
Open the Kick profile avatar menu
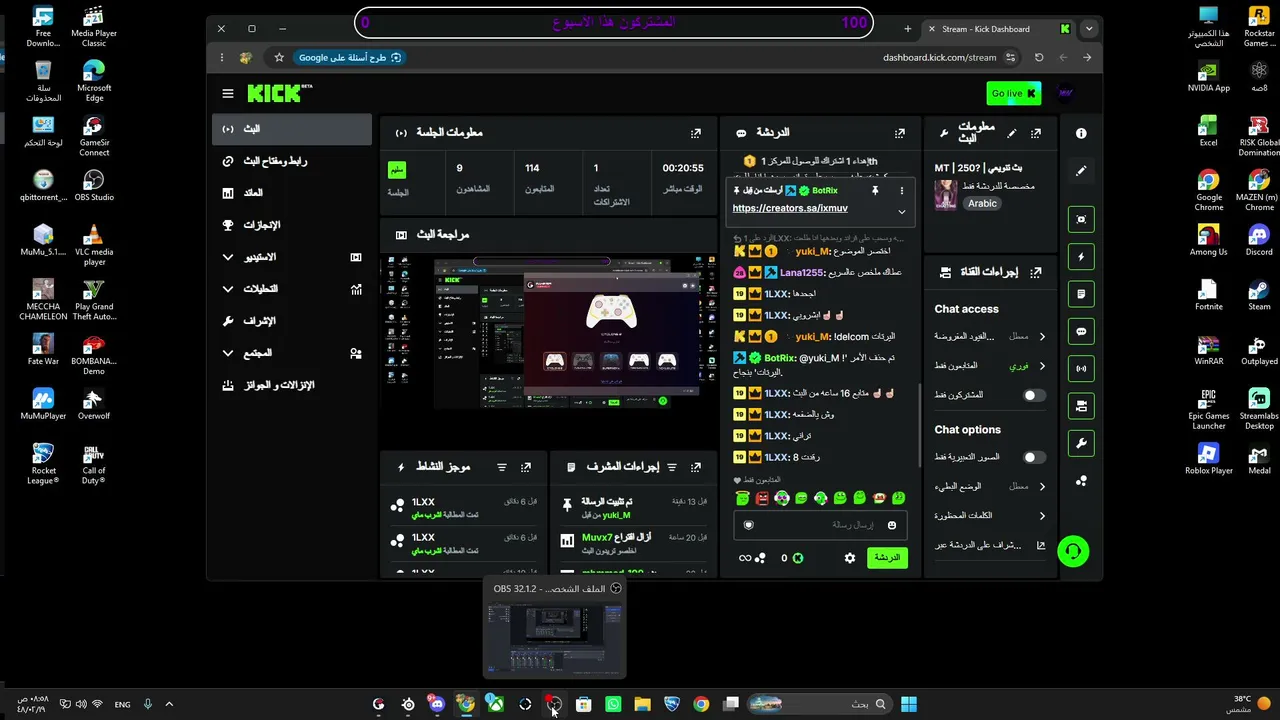[x=1065, y=93]
